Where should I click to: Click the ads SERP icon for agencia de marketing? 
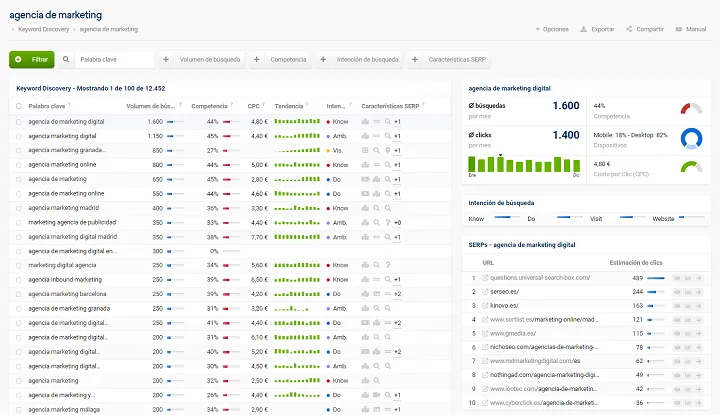click(365, 179)
